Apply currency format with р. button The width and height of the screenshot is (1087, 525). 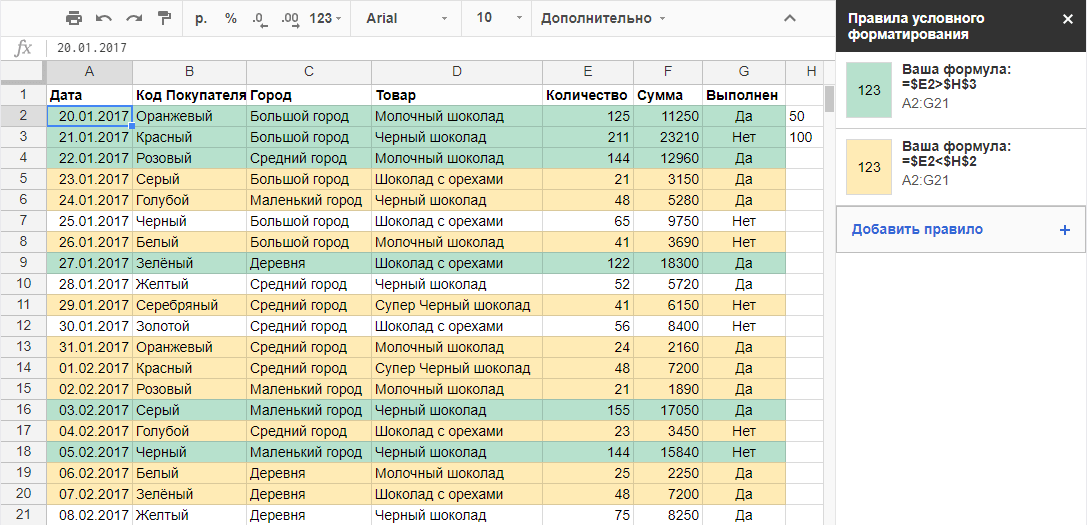pyautogui.click(x=202, y=19)
